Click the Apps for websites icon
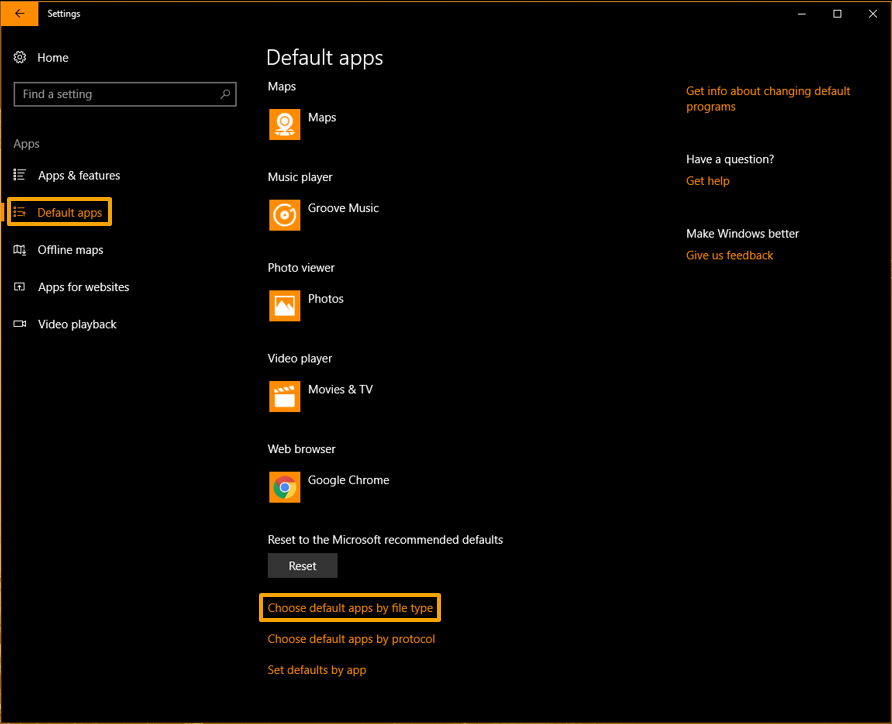 tap(20, 287)
